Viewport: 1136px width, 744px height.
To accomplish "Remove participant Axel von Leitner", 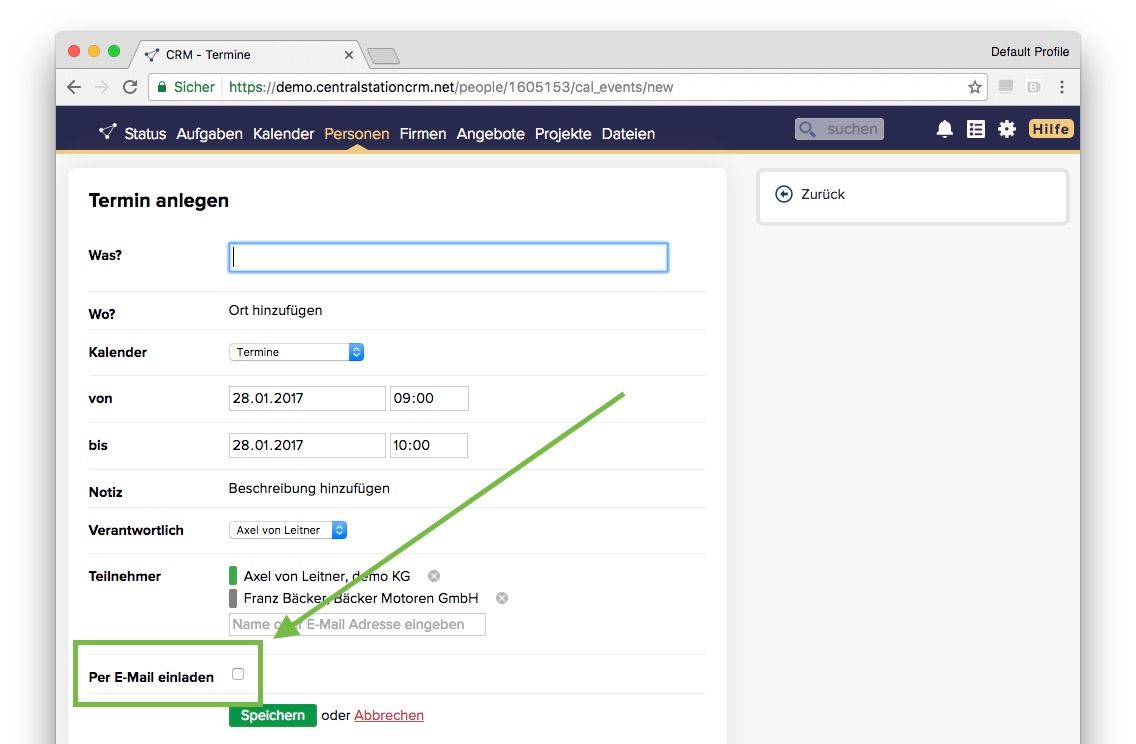I will tap(434, 576).
